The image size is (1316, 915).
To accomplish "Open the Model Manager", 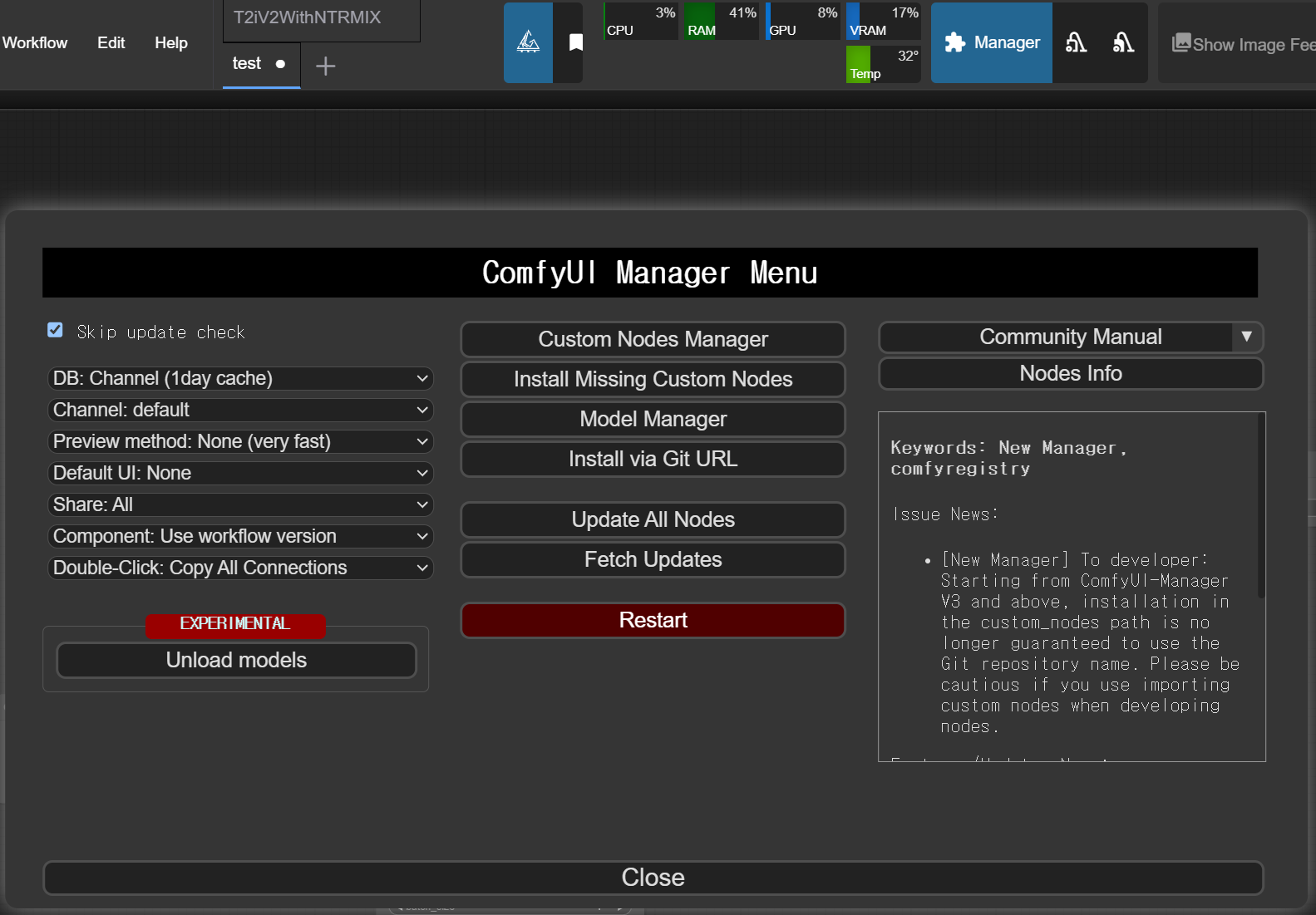I will [653, 419].
